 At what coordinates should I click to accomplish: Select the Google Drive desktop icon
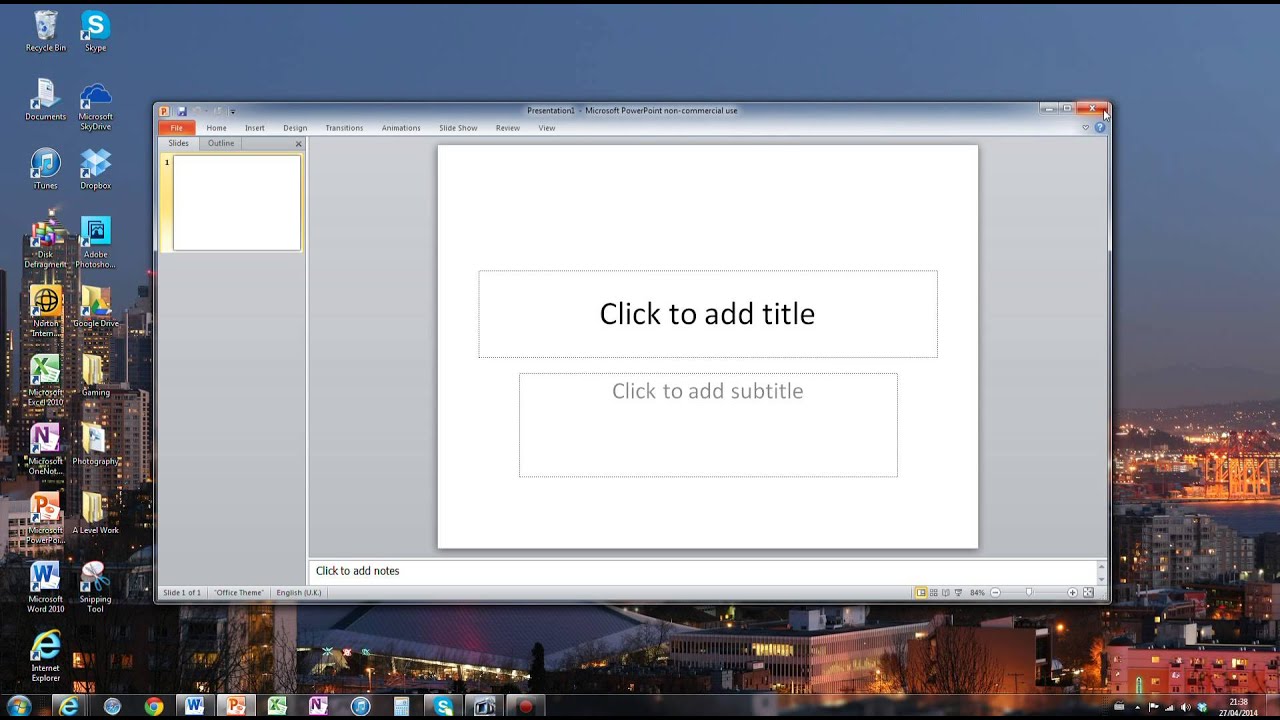(x=95, y=307)
